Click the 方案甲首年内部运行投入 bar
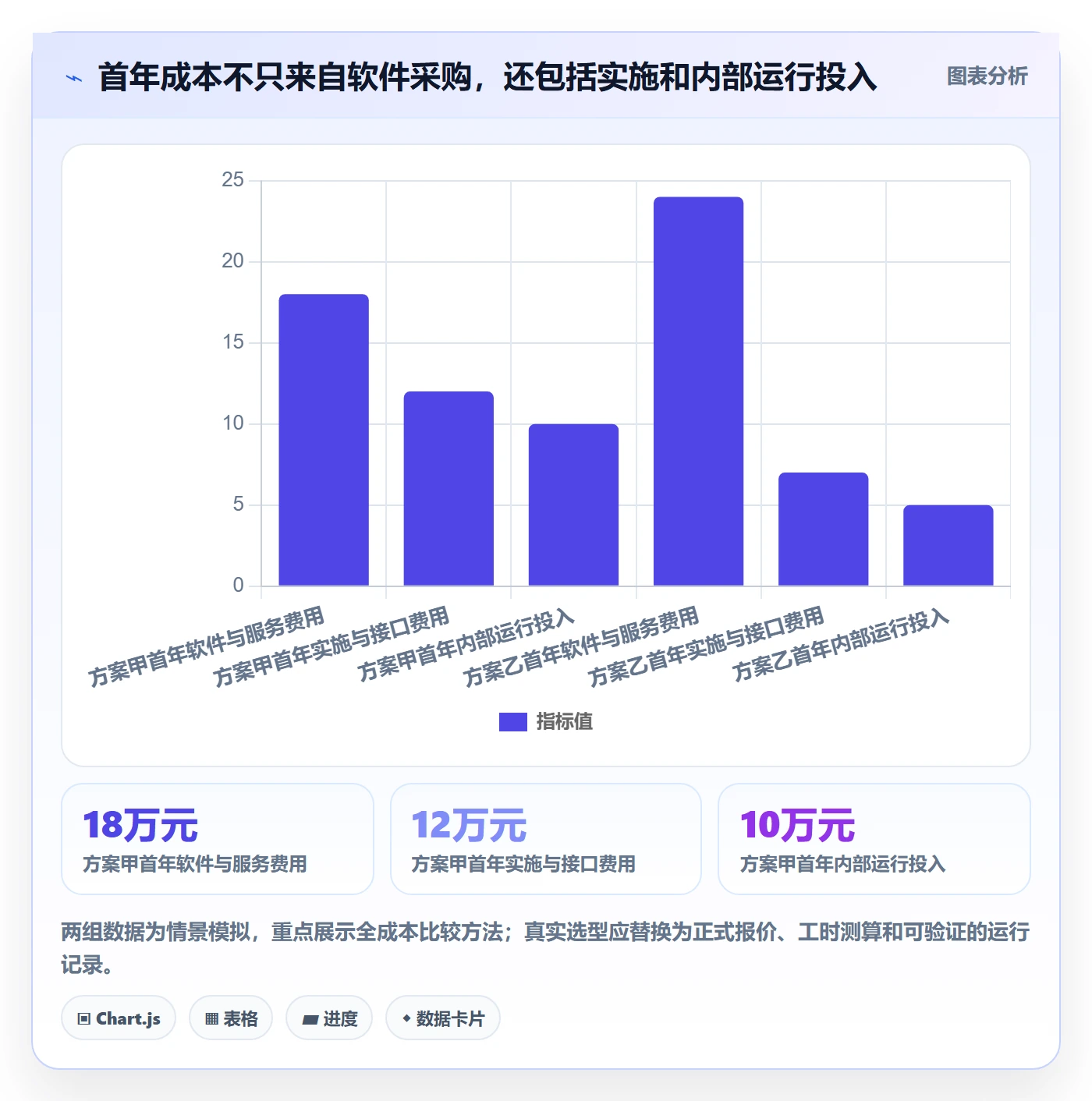This screenshot has width=1092, height=1101. pos(573,505)
